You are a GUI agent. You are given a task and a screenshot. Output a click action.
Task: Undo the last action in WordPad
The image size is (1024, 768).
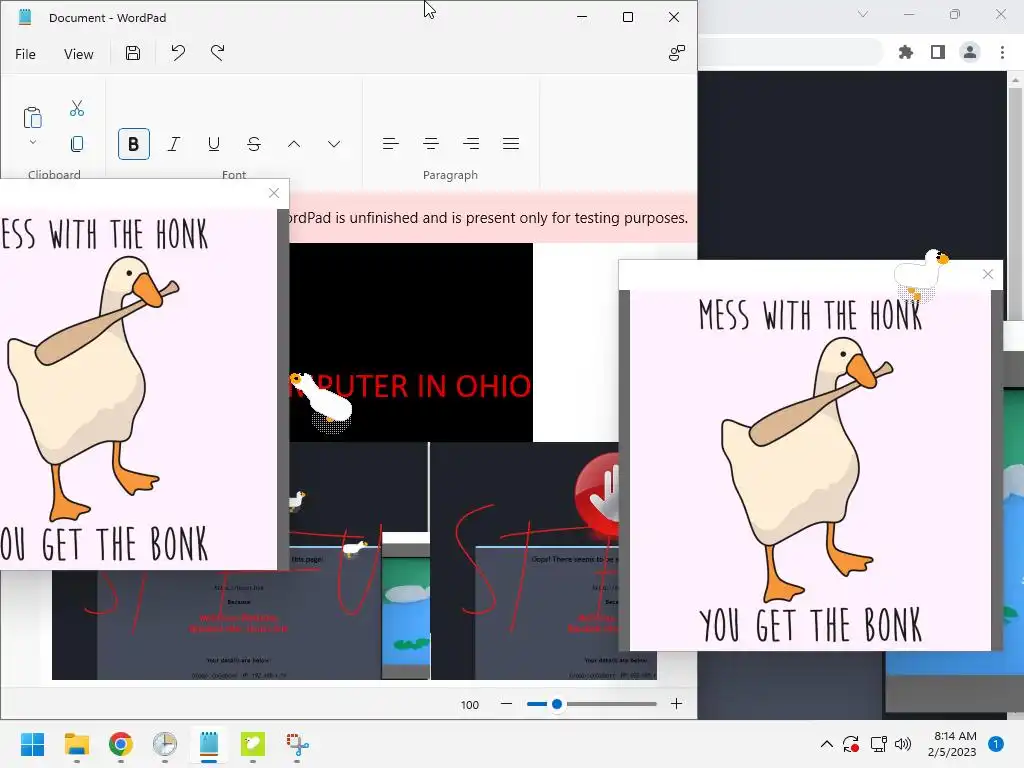(x=178, y=53)
